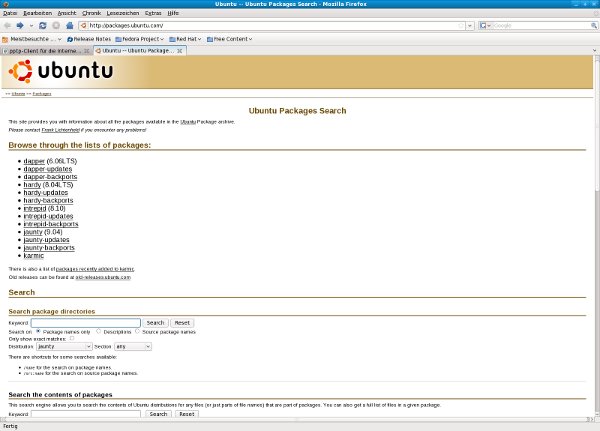Click the Keyword input under Search package directories

tap(85, 323)
